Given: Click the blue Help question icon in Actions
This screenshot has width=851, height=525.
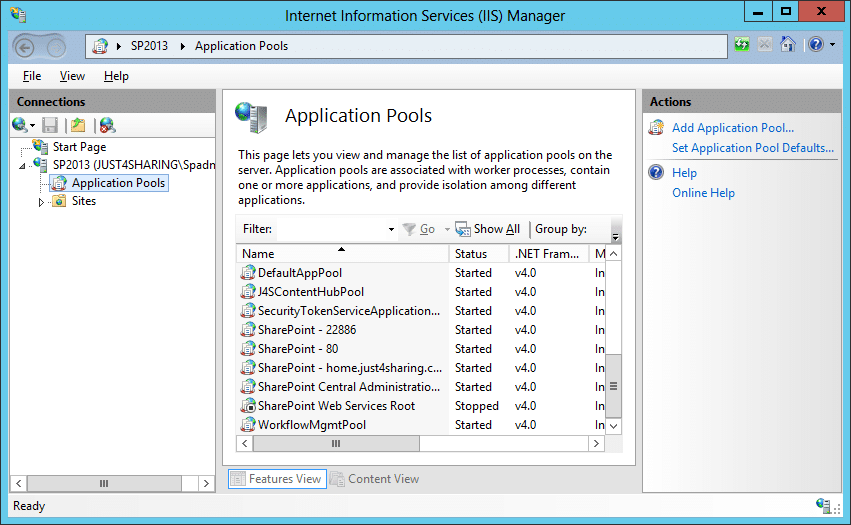Looking at the screenshot, I should (x=656, y=173).
